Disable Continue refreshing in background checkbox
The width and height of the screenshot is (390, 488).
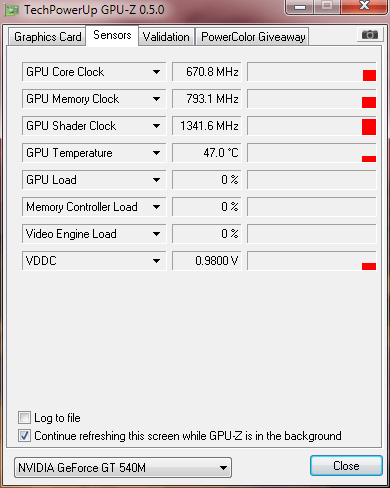(24, 436)
